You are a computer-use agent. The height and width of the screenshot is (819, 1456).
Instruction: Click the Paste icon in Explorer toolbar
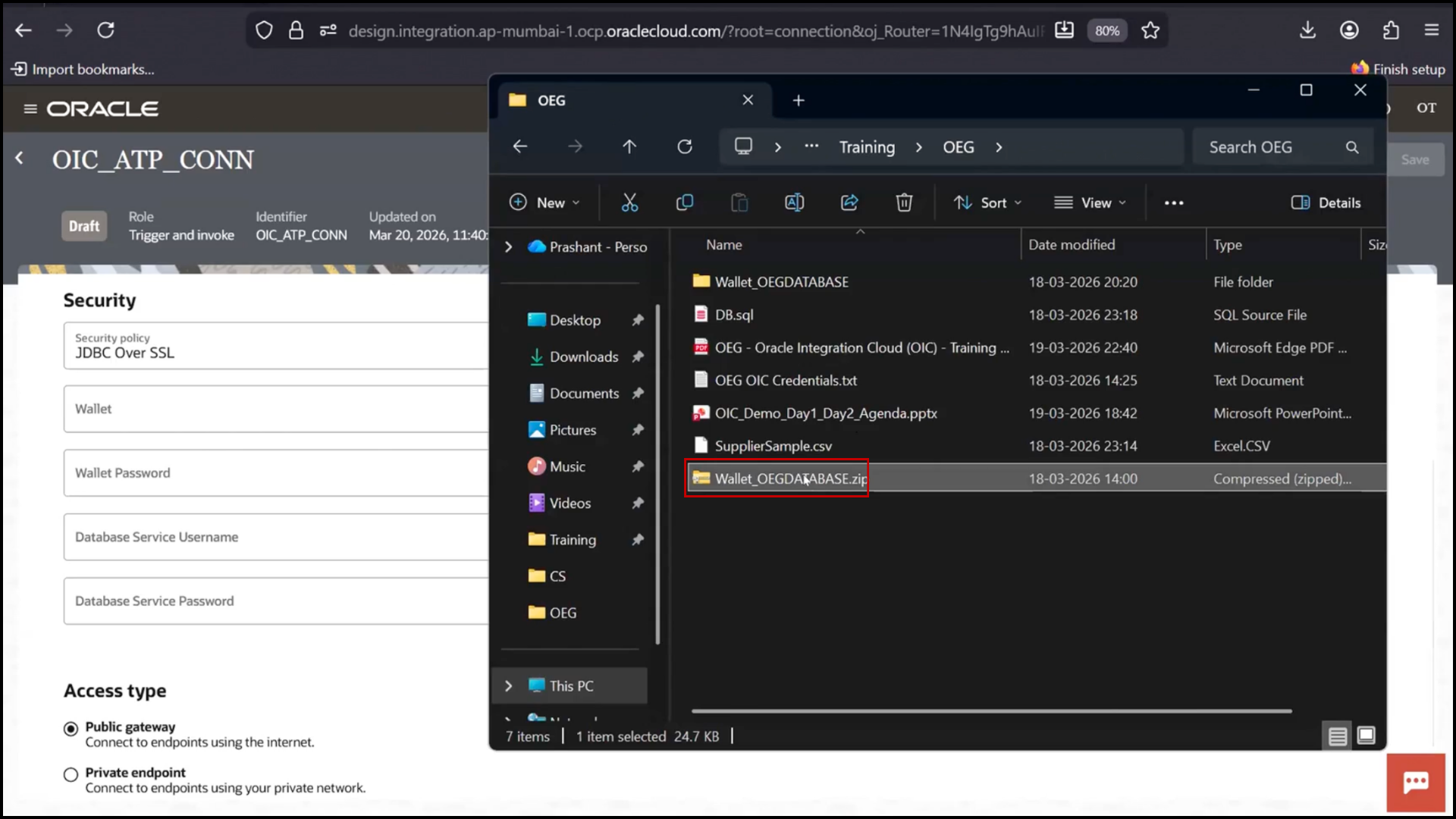739,202
